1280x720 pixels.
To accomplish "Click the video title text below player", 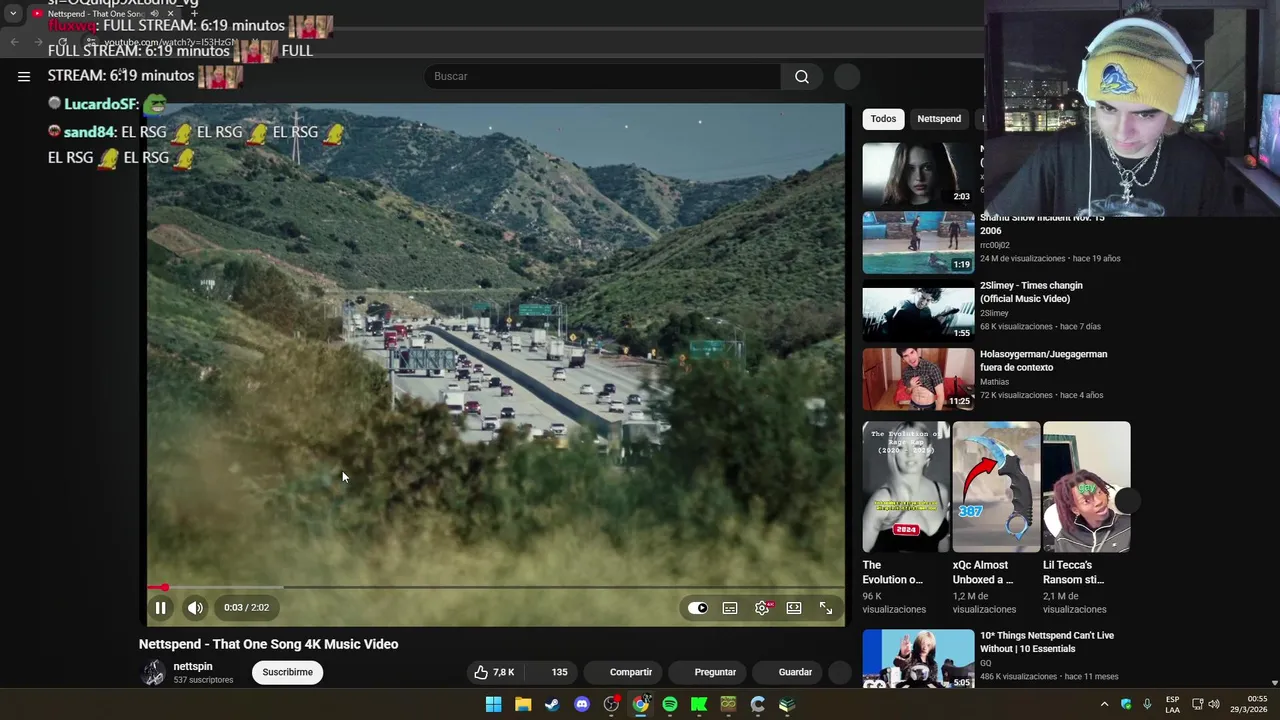I will [x=268, y=644].
